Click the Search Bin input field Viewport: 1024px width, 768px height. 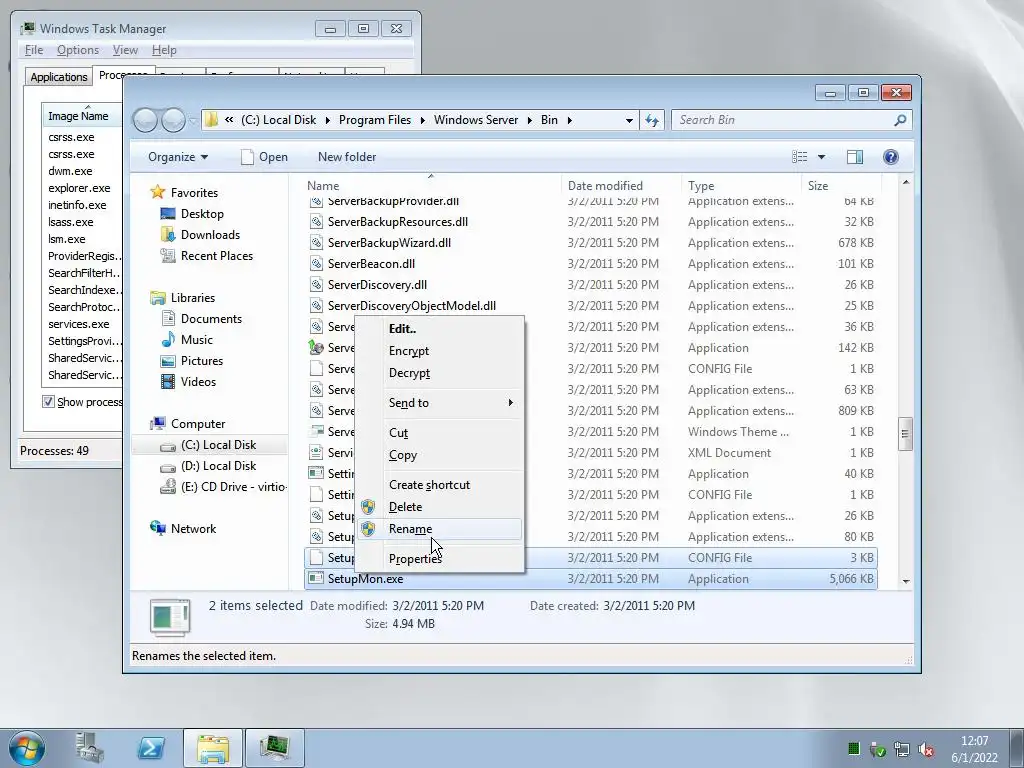pyautogui.click(x=780, y=120)
